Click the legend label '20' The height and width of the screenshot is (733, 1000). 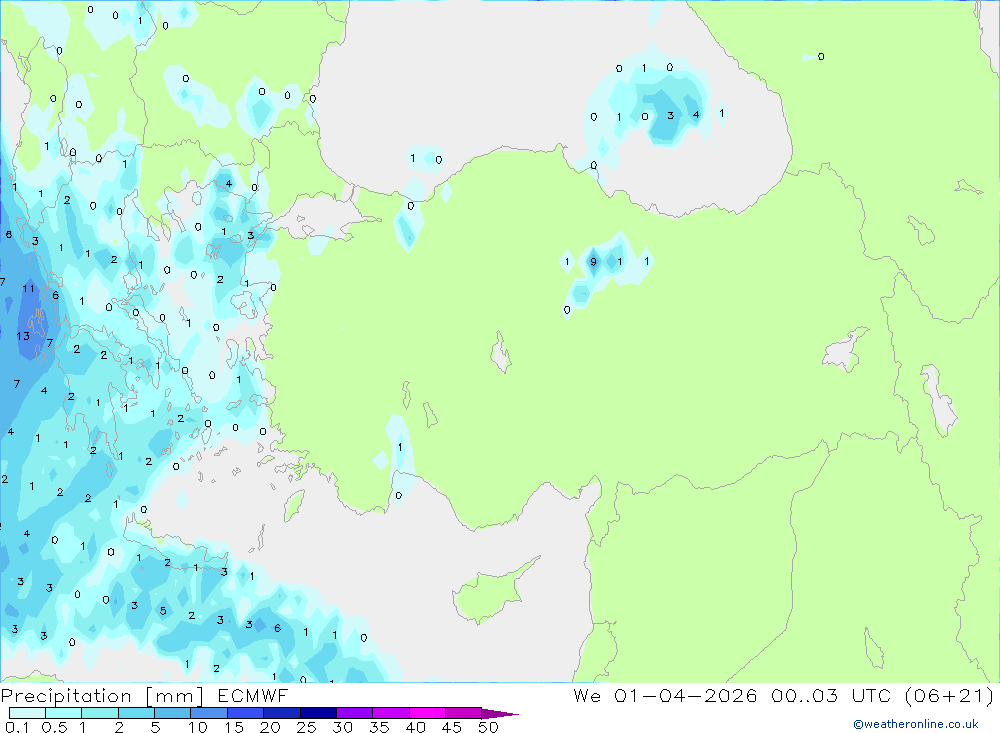click(x=270, y=727)
